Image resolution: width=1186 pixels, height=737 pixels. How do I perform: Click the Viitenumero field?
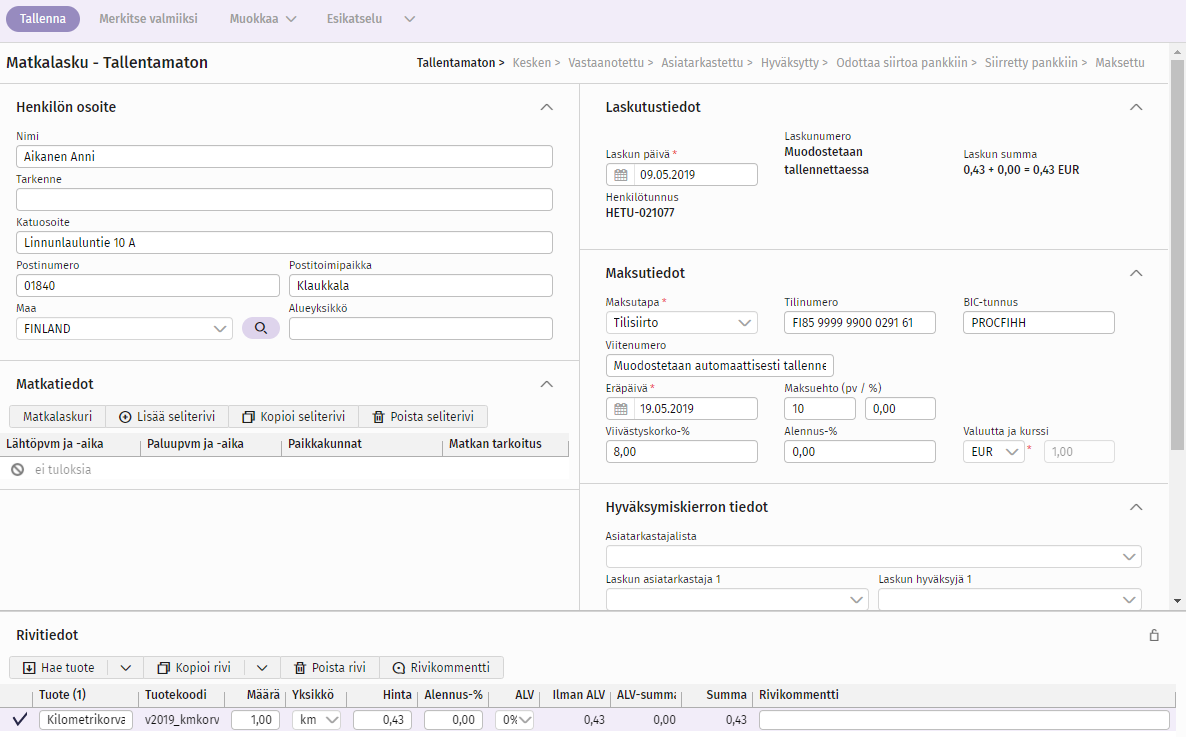pos(719,365)
